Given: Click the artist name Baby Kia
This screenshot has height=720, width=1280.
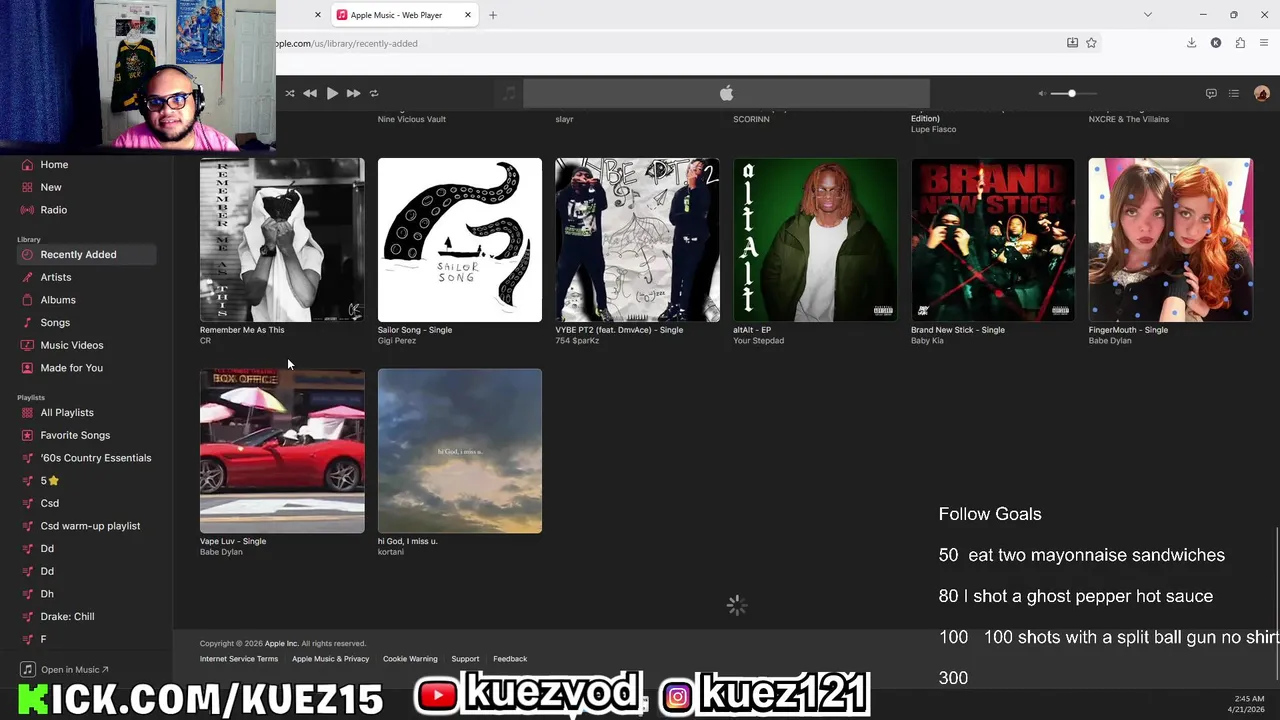Looking at the screenshot, I should click(x=927, y=341).
